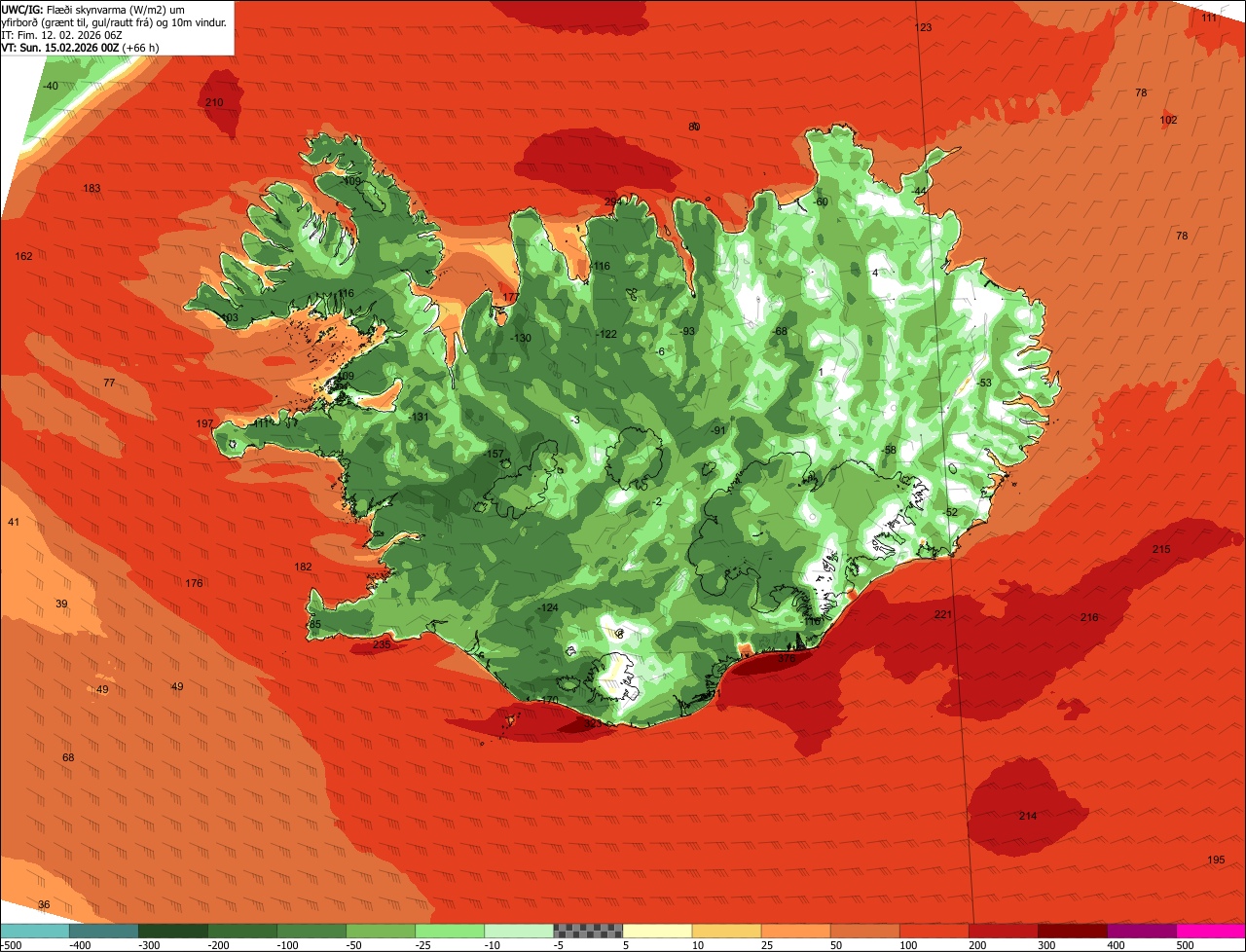Click the map value '-40'
1246x952 pixels.
[50, 87]
